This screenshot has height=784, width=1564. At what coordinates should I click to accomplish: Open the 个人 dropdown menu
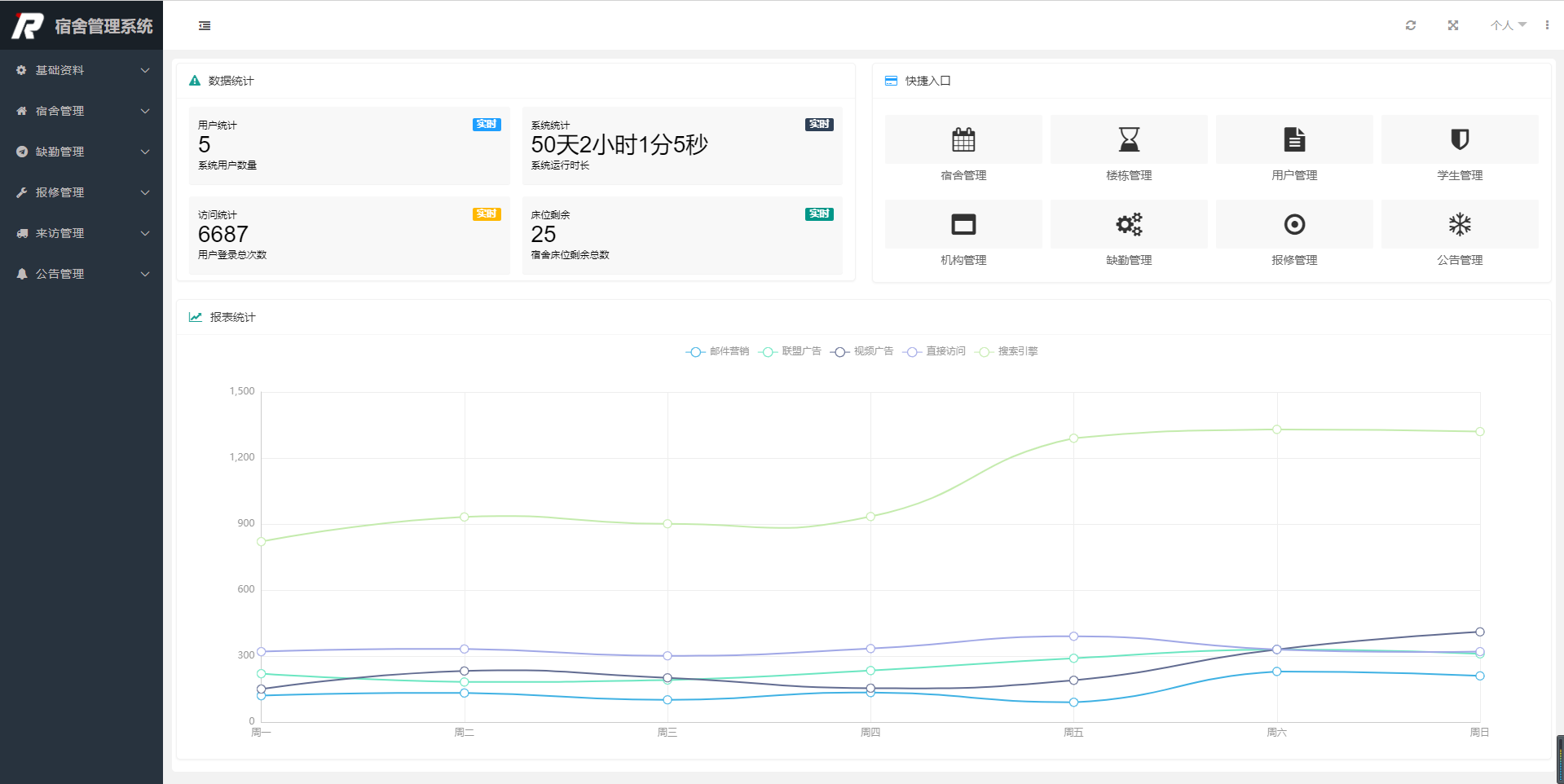pos(1509,25)
